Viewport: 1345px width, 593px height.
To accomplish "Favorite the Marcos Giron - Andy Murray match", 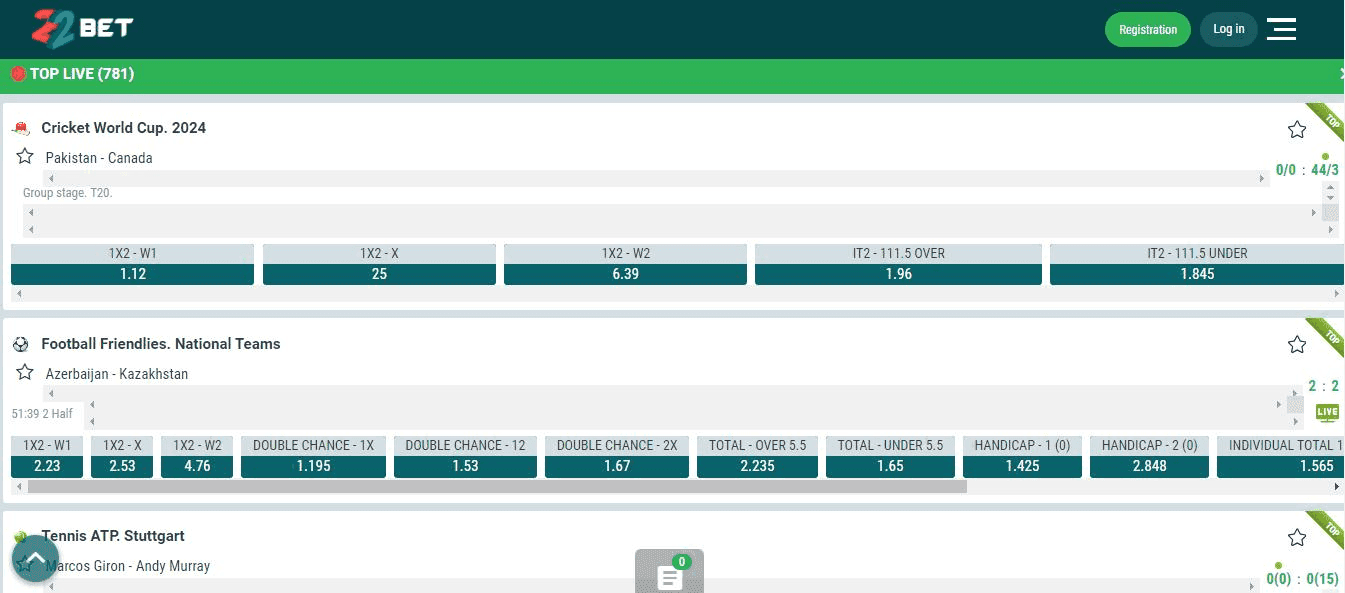I will 24,564.
